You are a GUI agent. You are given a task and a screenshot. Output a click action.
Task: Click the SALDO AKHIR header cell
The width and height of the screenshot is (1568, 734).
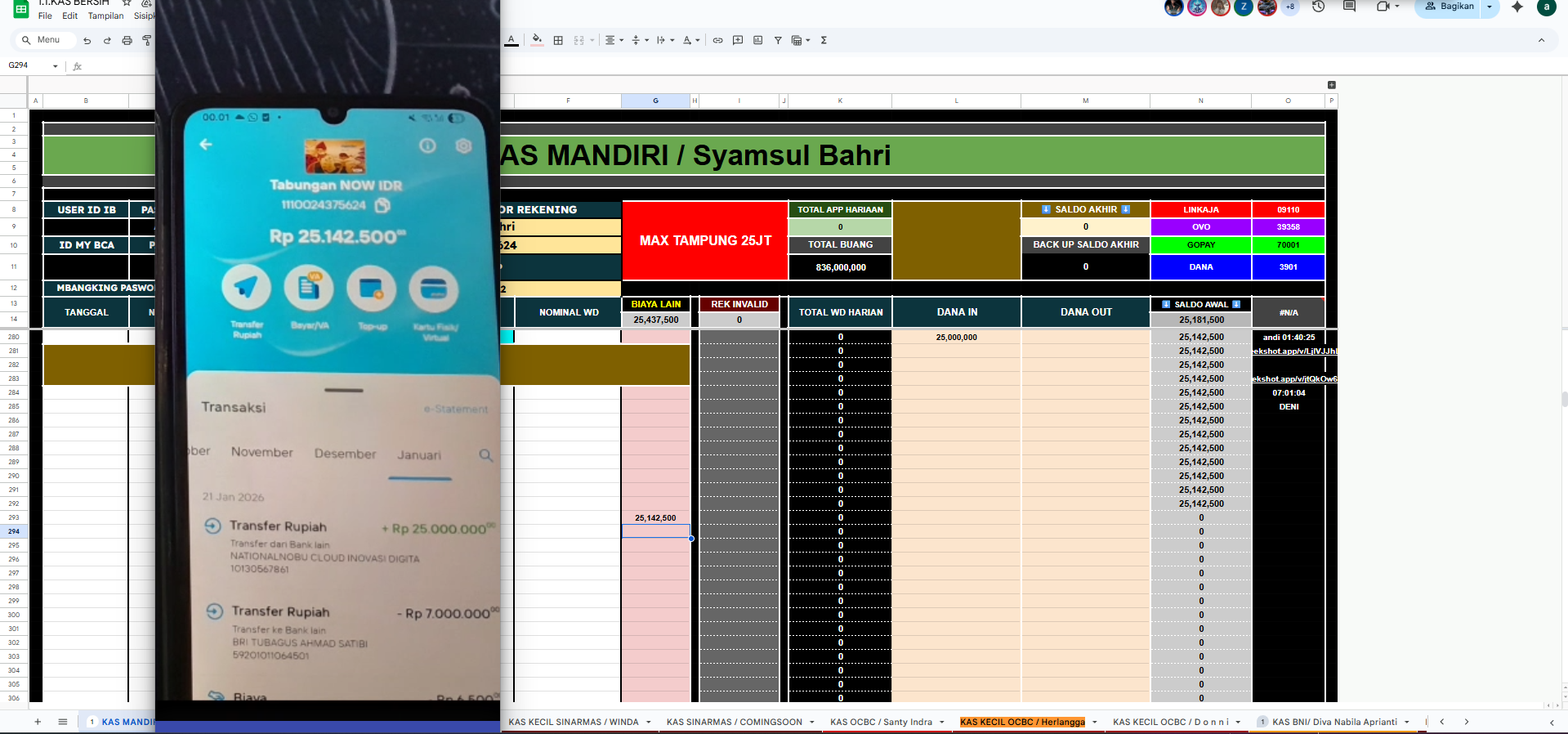[1085, 210]
